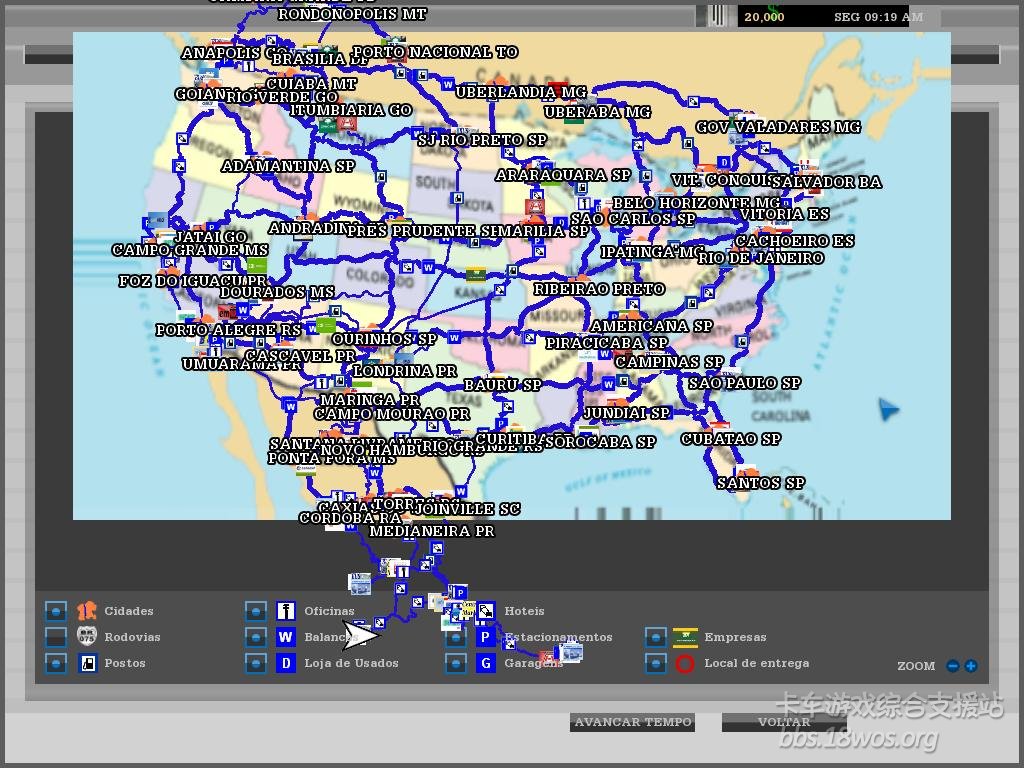1024x768 pixels.
Task: Click the SAO PAULO SP city label
Action: coord(744,383)
